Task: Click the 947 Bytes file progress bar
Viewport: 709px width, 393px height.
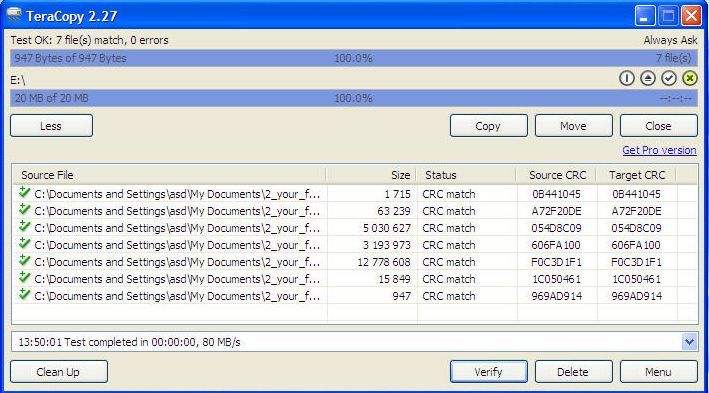Action: [354, 58]
